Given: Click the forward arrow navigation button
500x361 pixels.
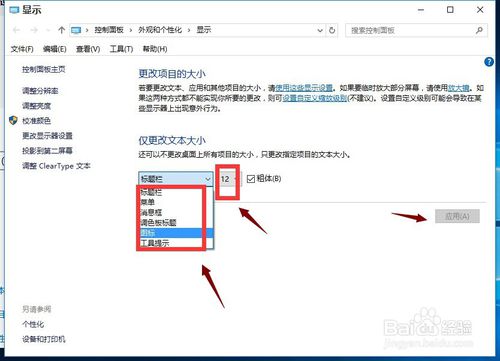Looking at the screenshot, I should (x=34, y=30).
